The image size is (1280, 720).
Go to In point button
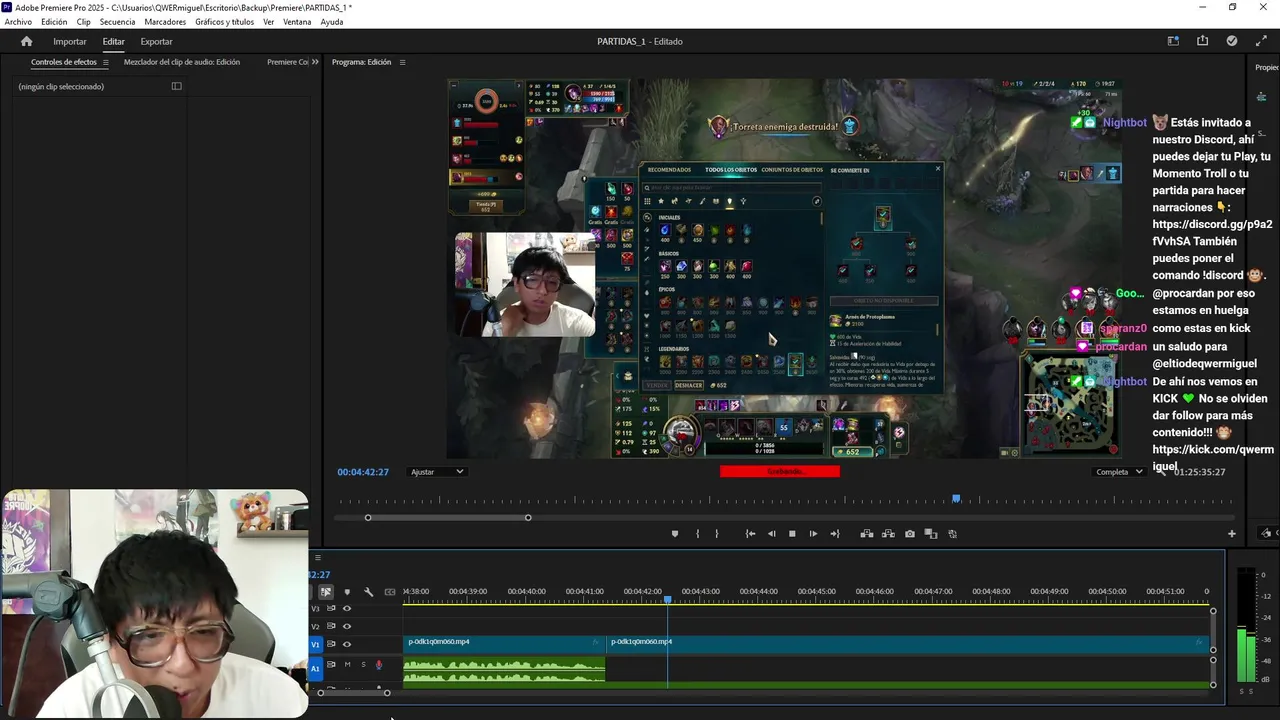point(750,534)
